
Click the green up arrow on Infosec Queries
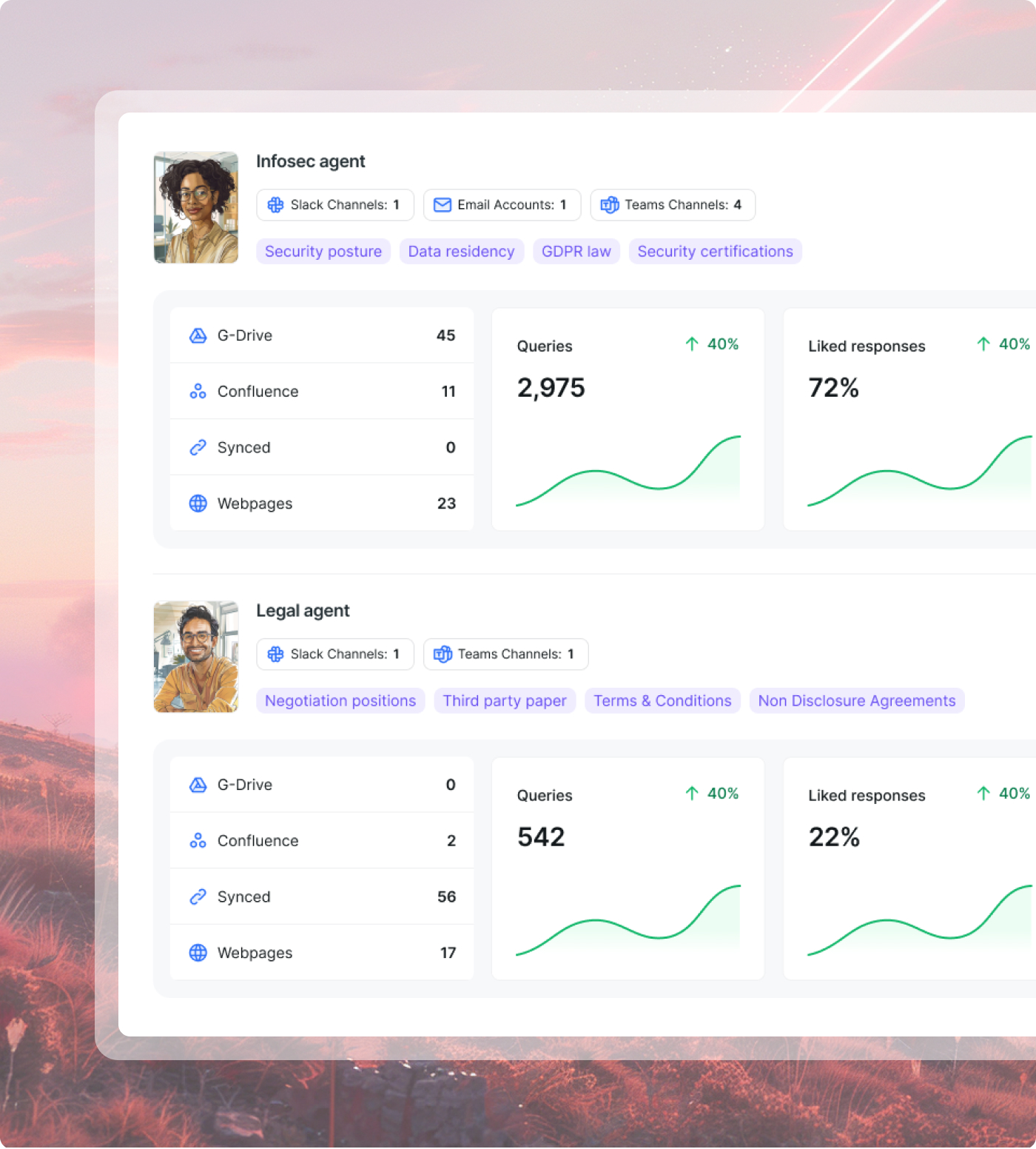[x=692, y=344]
